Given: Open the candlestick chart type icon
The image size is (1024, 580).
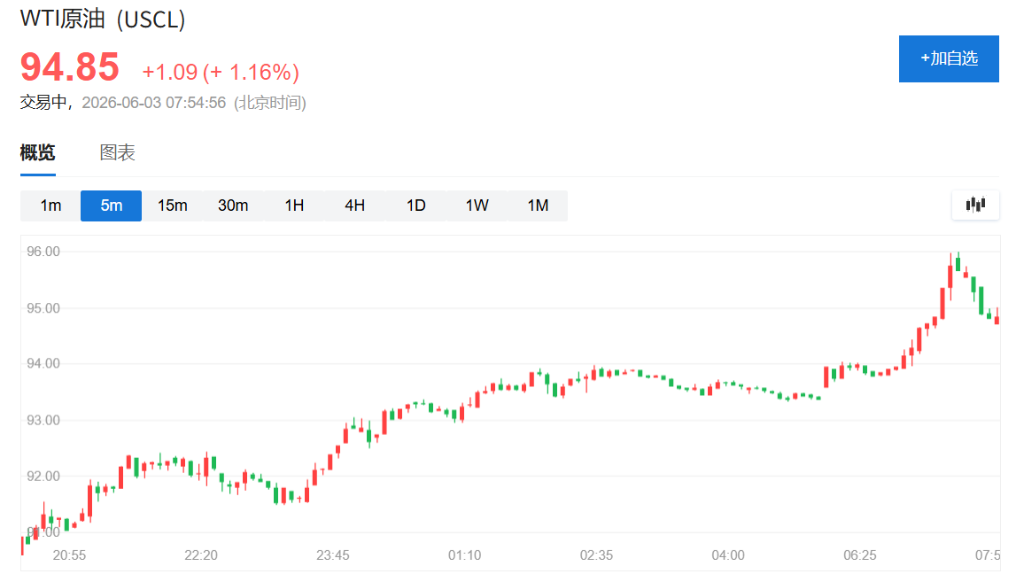Looking at the screenshot, I should [975, 205].
